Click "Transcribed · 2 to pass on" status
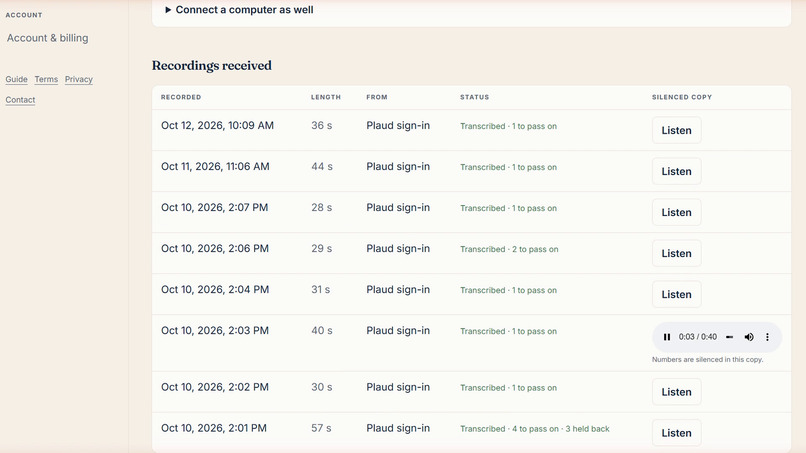Image resolution: width=806 pixels, height=453 pixels. pyautogui.click(x=509, y=249)
